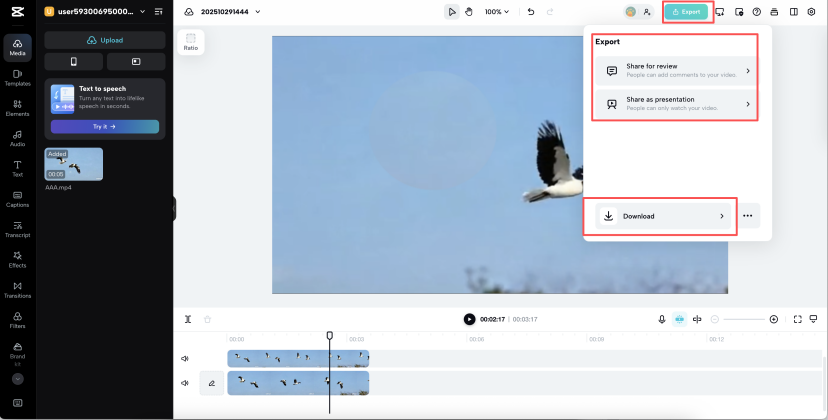
Task: Click the 00:06 ruler mark
Action: (476, 339)
